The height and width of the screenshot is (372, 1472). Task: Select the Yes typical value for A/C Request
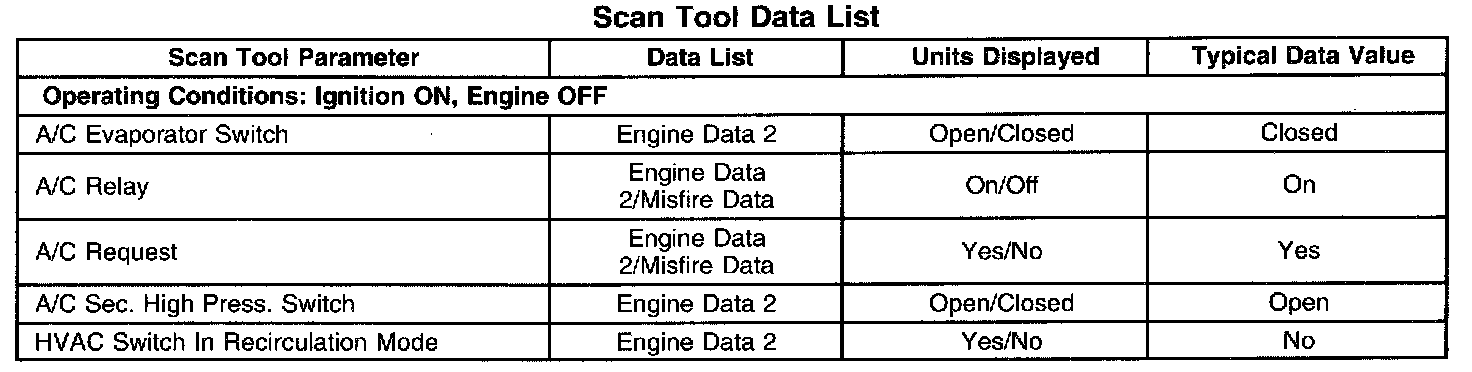coord(1300,251)
